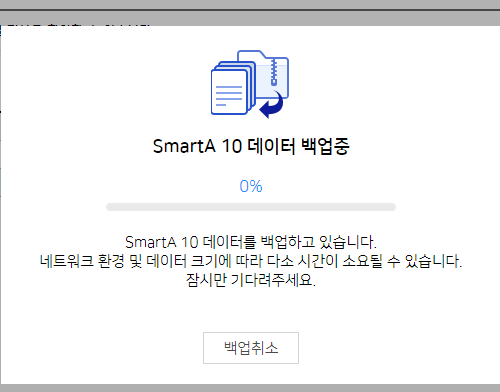Click the 백업취소 button
This screenshot has height=392, width=500.
pos(251,348)
